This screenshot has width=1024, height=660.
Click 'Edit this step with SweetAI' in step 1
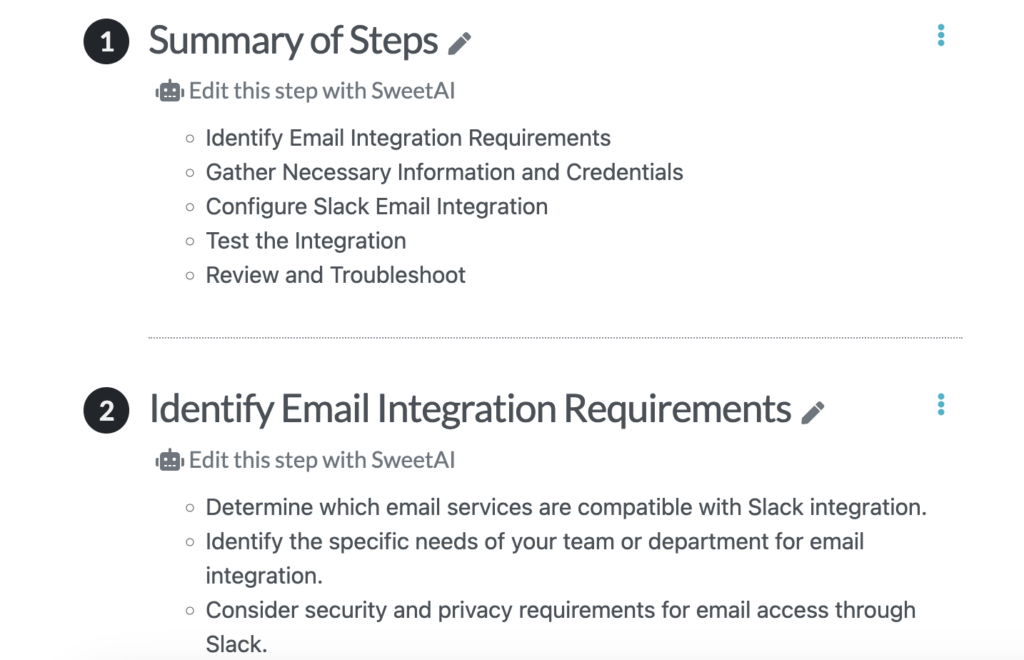click(322, 91)
